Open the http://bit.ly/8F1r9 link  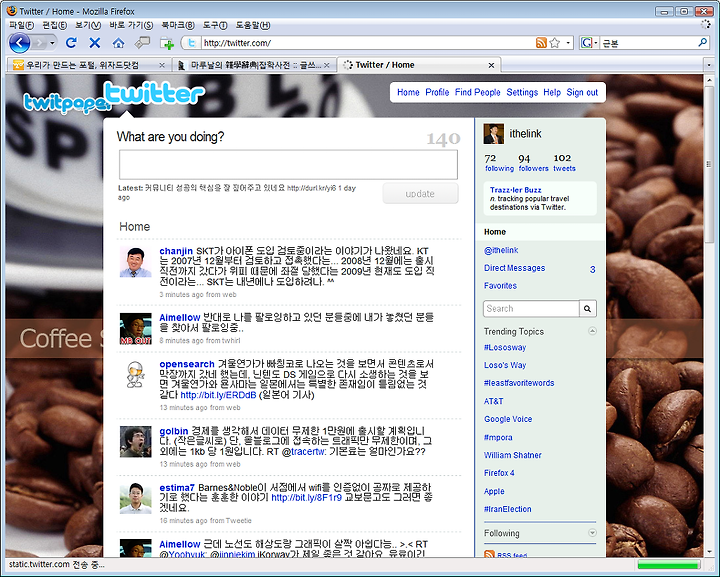pos(307,498)
